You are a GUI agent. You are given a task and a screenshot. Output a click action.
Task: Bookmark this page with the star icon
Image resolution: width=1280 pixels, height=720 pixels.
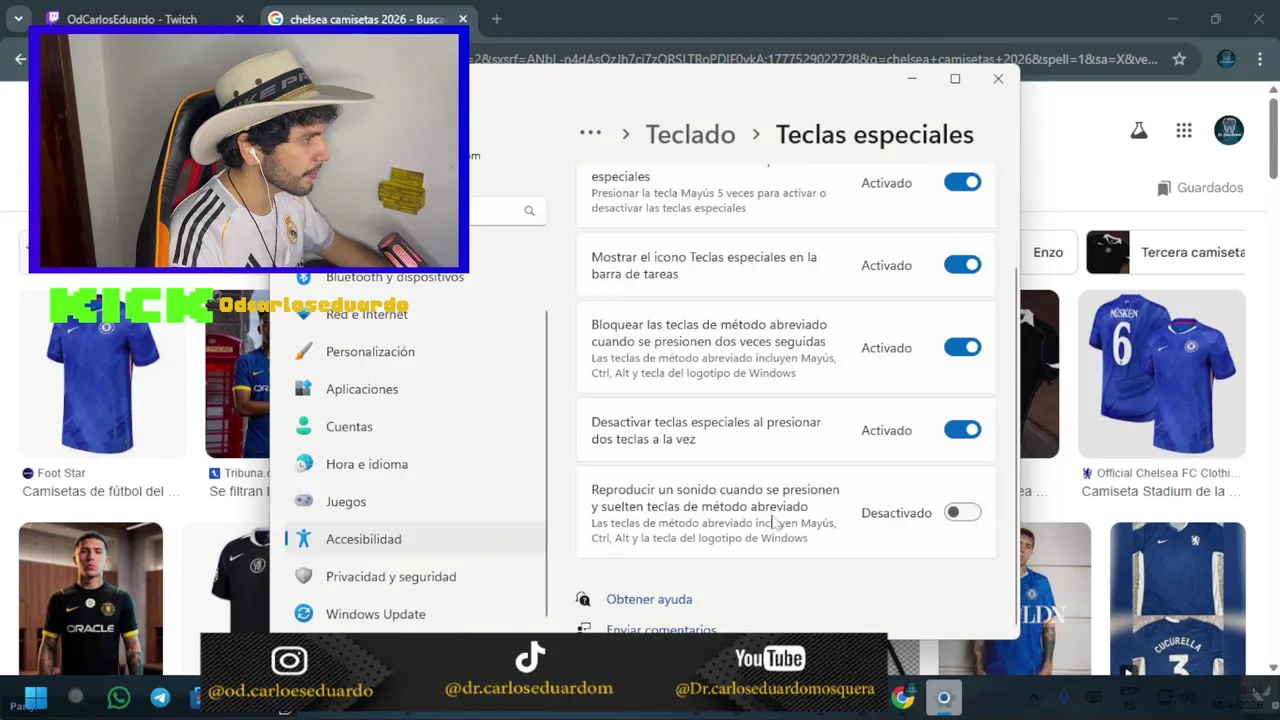[x=1179, y=59]
